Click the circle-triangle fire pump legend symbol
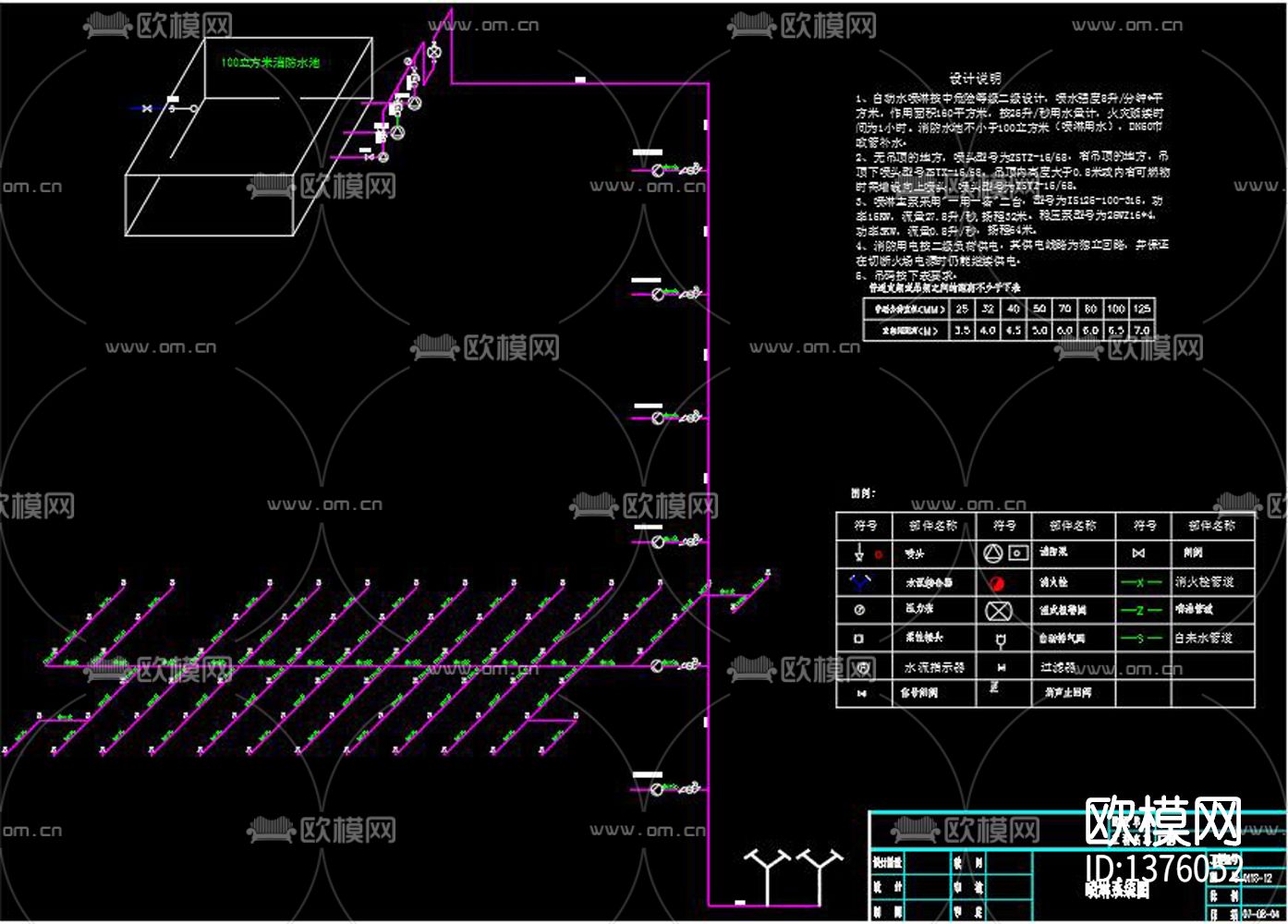The height and width of the screenshot is (924, 1288). 992,553
